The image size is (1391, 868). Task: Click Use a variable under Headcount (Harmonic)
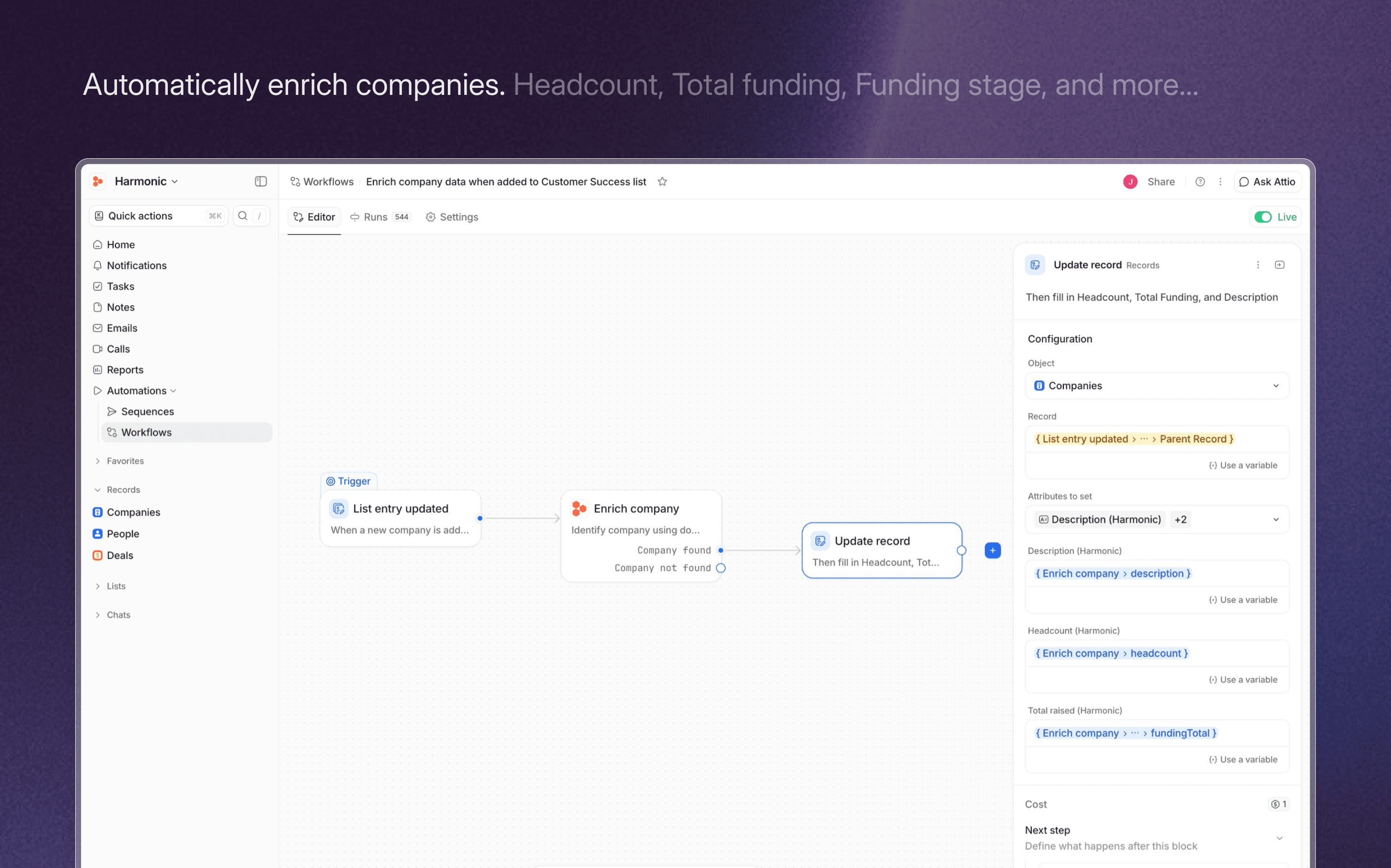(1243, 679)
